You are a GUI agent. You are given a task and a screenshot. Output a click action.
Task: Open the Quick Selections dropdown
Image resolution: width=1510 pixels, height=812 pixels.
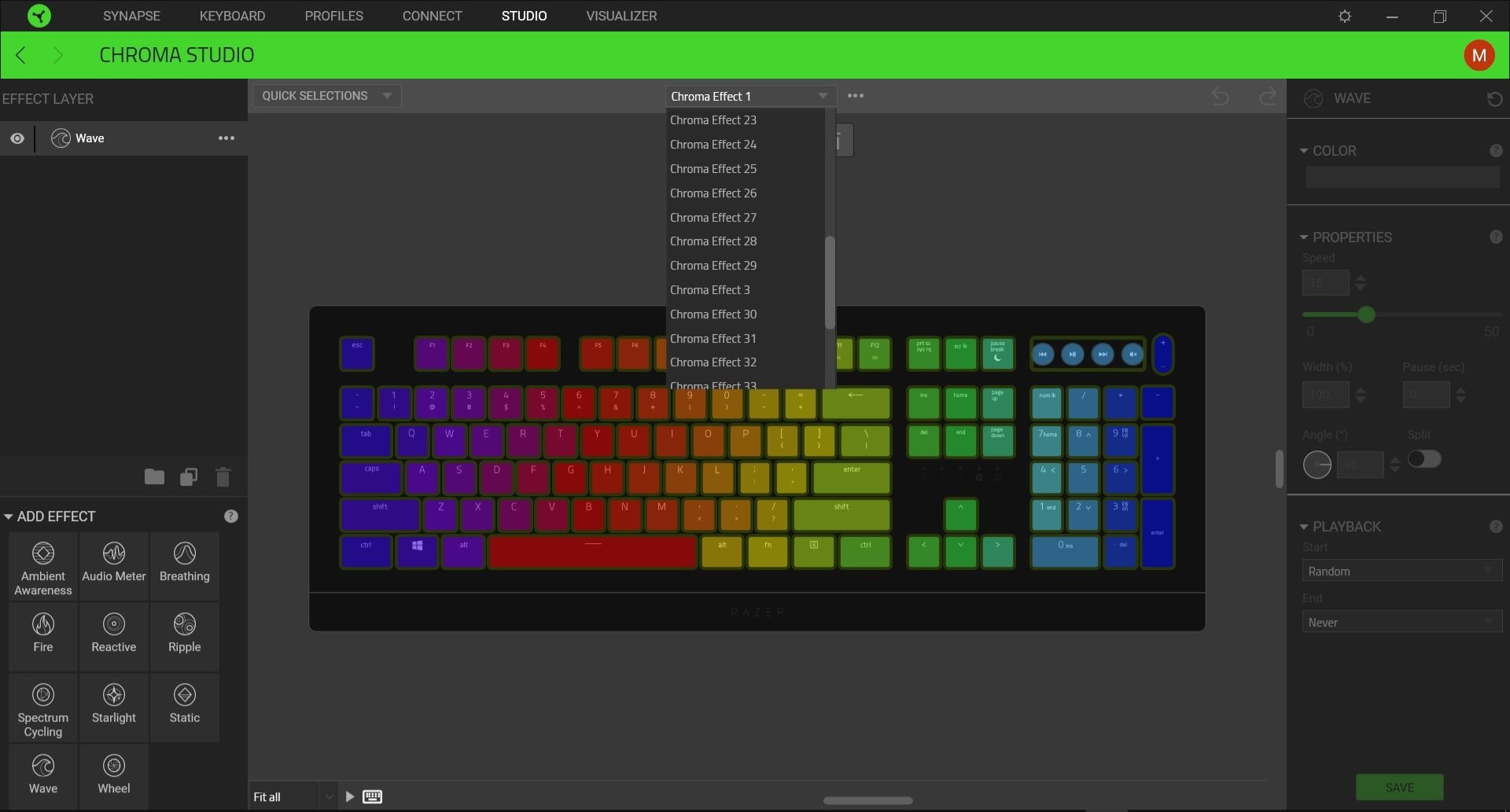(326, 96)
